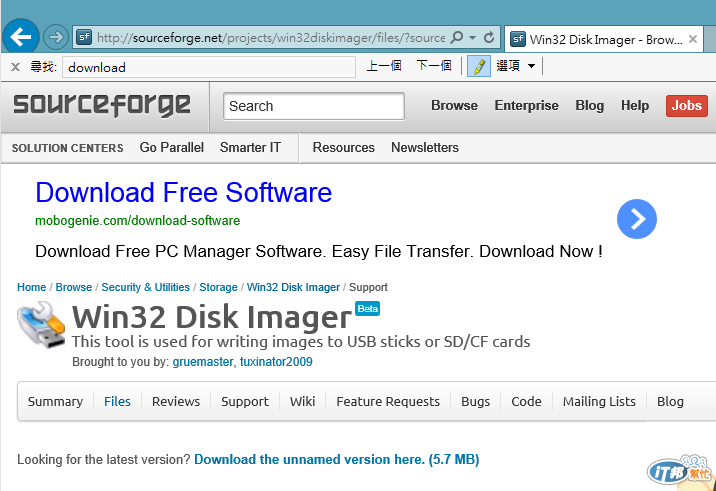This screenshot has width=716, height=491.
Task: Click the SourceForge Search box
Action: 314,106
